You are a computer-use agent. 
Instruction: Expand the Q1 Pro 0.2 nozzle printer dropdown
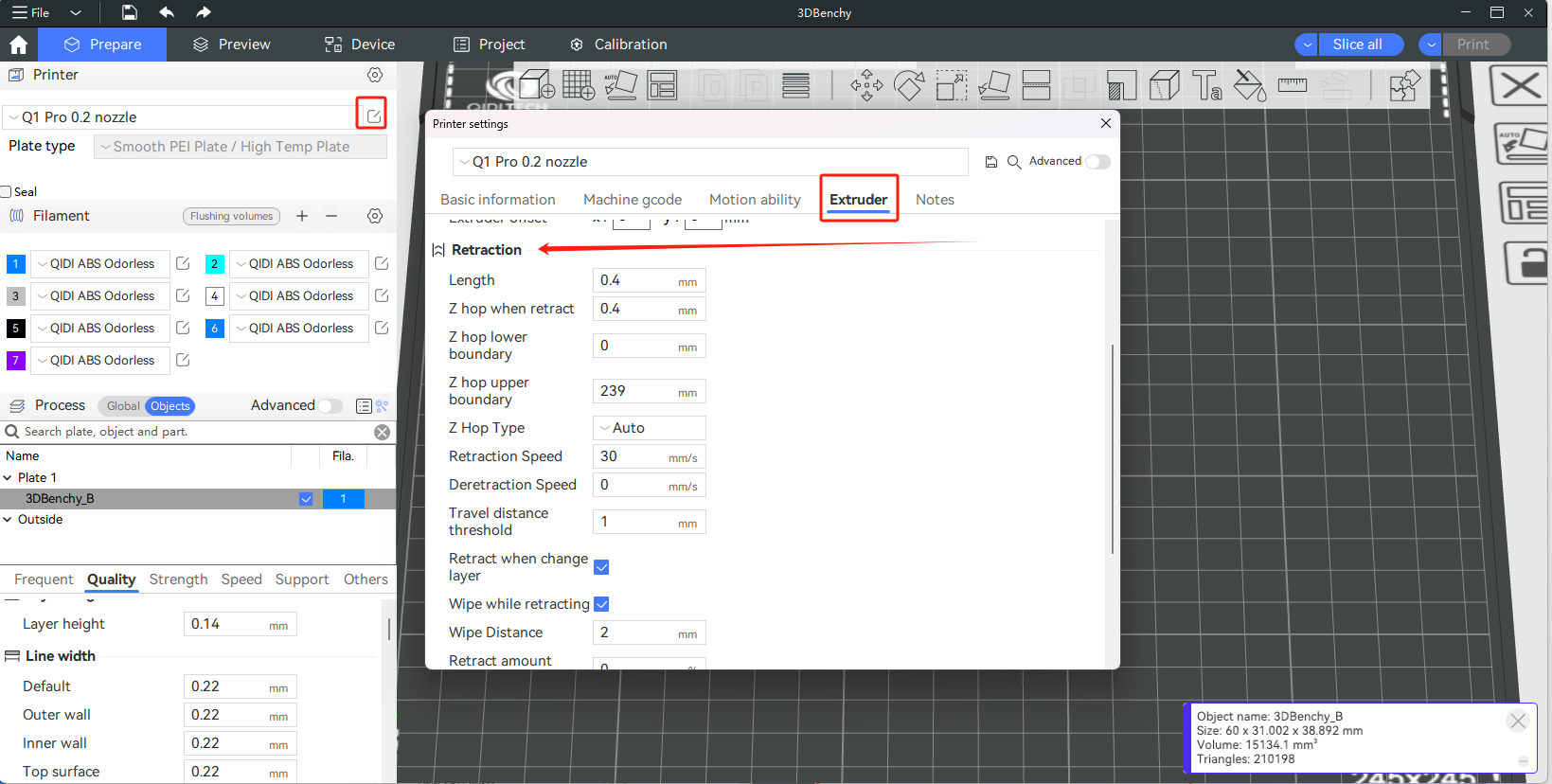180,117
